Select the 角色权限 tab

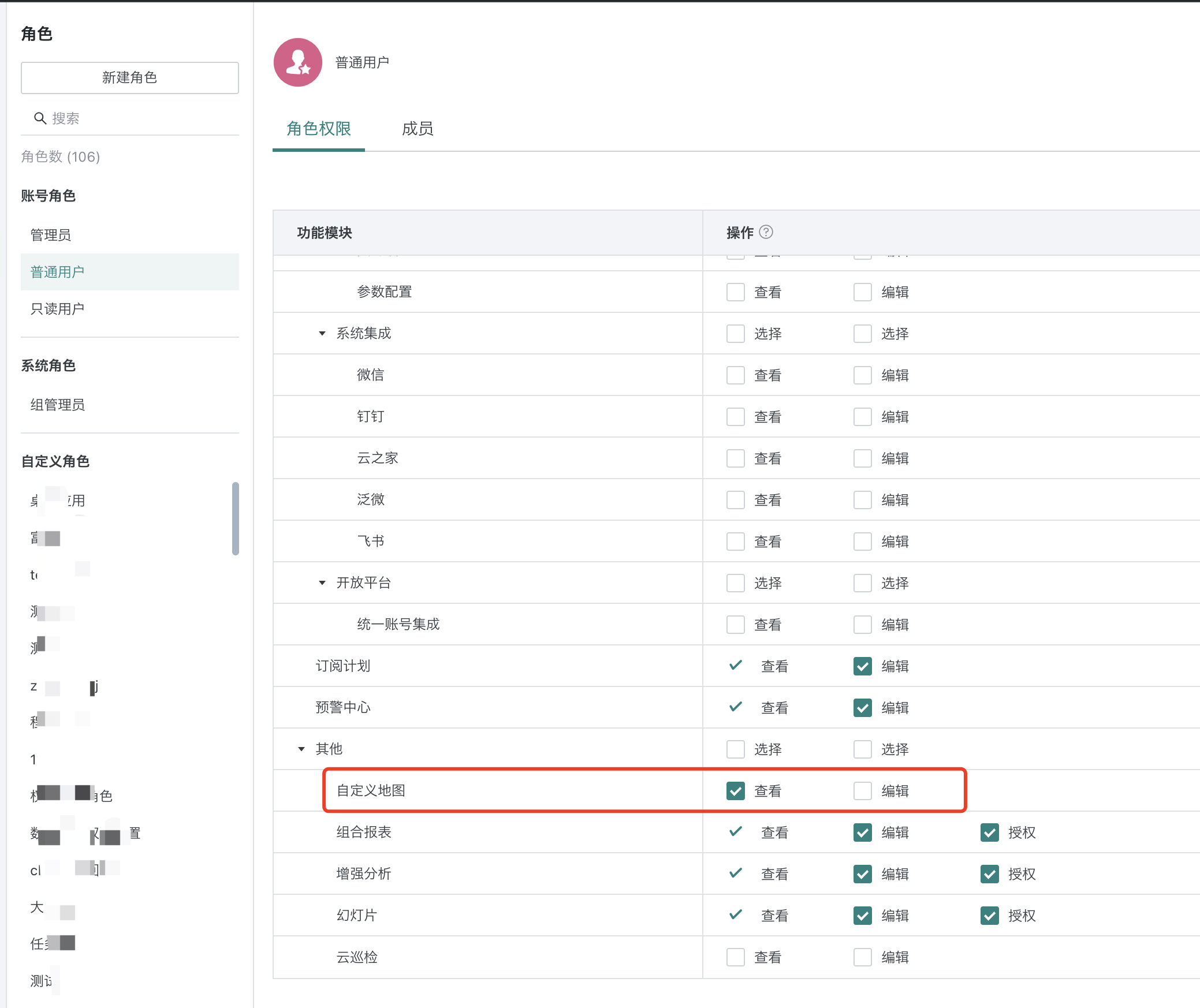[319, 129]
